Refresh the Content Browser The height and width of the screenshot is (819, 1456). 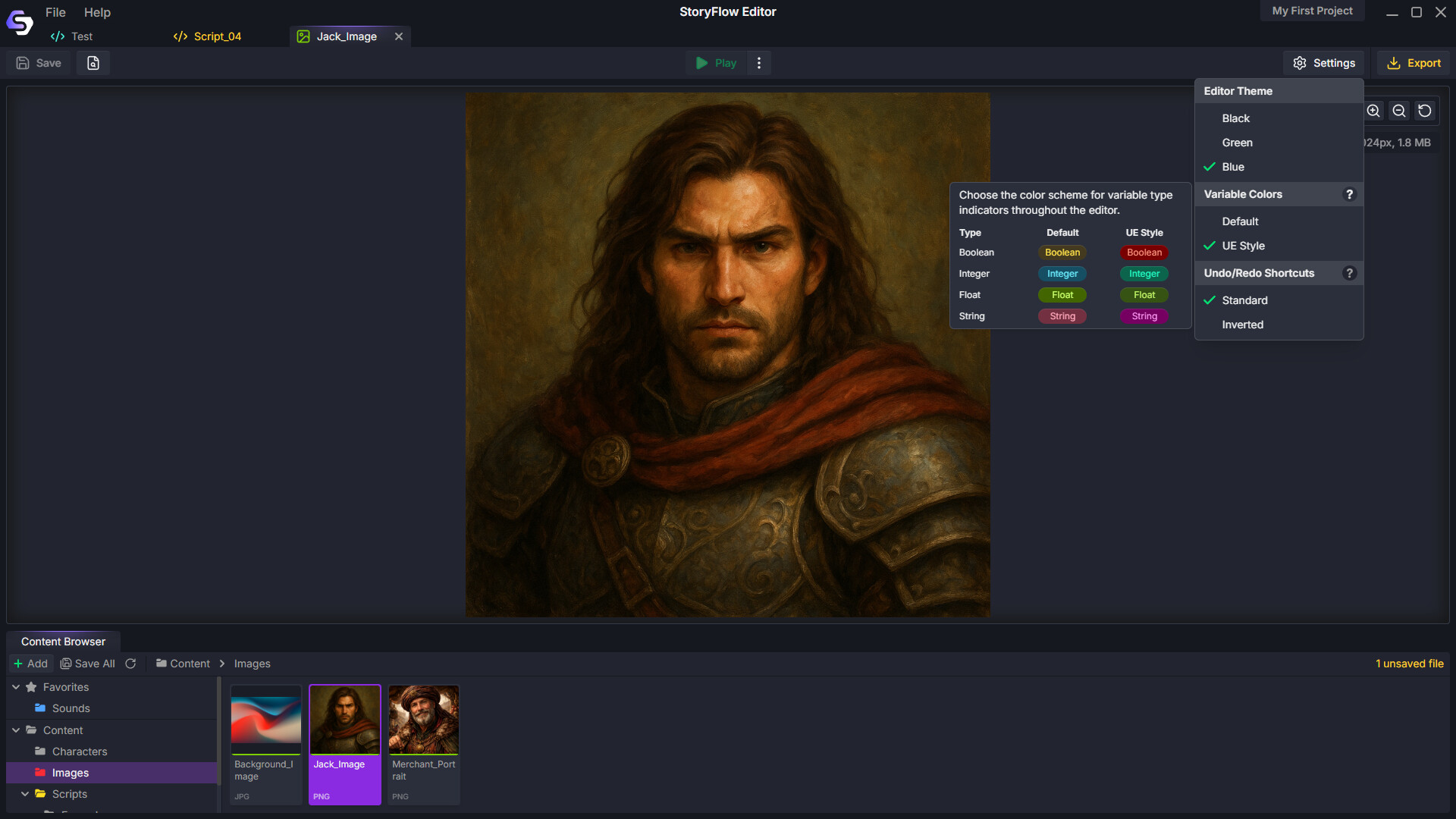coord(130,663)
